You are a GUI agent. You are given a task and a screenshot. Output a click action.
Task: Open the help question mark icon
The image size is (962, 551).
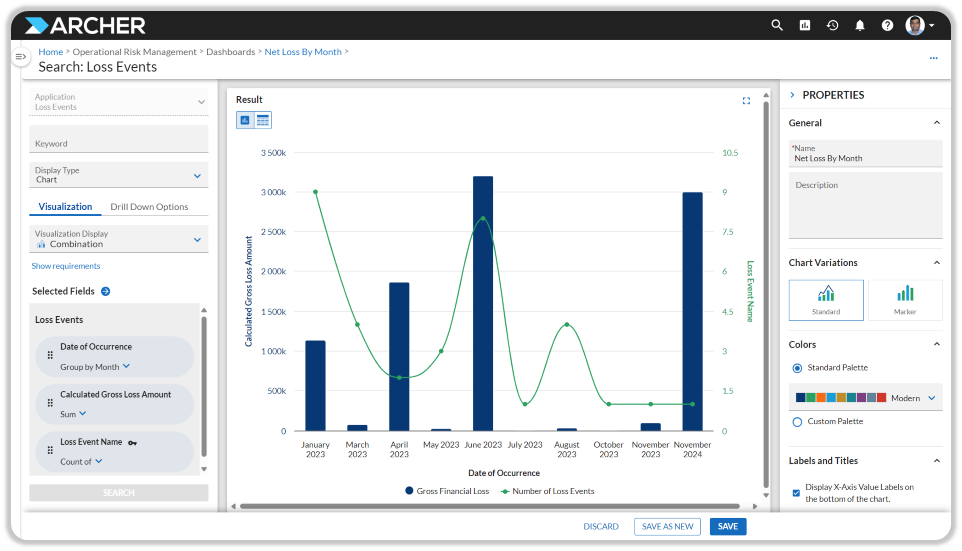pos(887,25)
